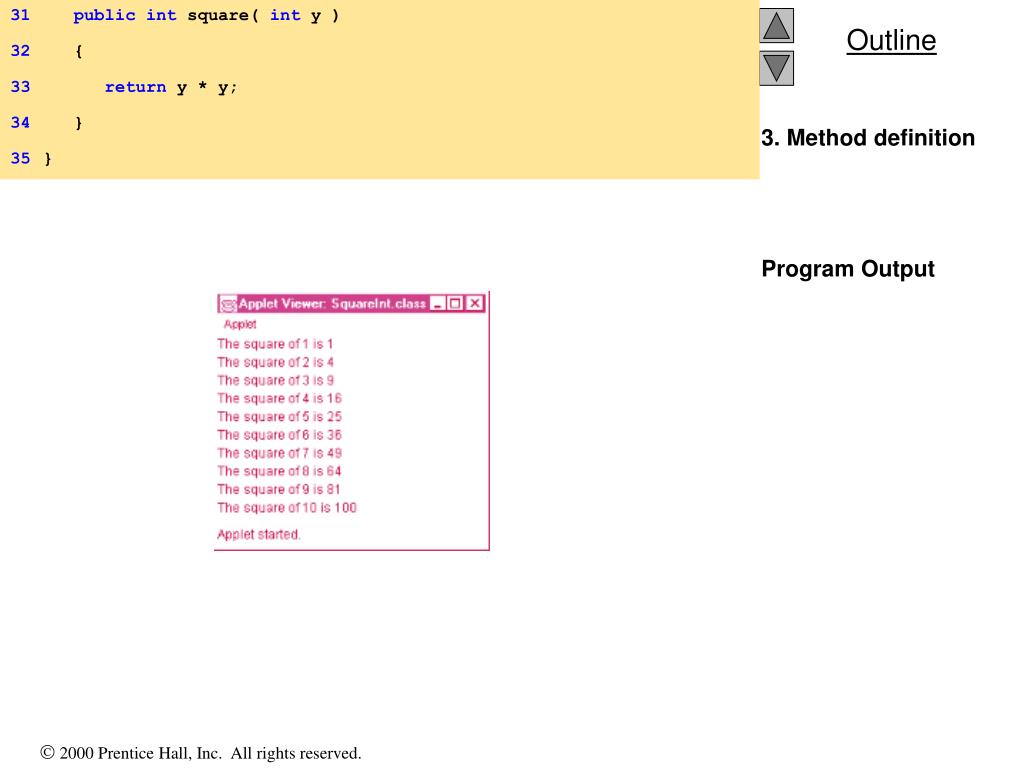
Task: Close the Applet Viewer window
Action: point(475,304)
